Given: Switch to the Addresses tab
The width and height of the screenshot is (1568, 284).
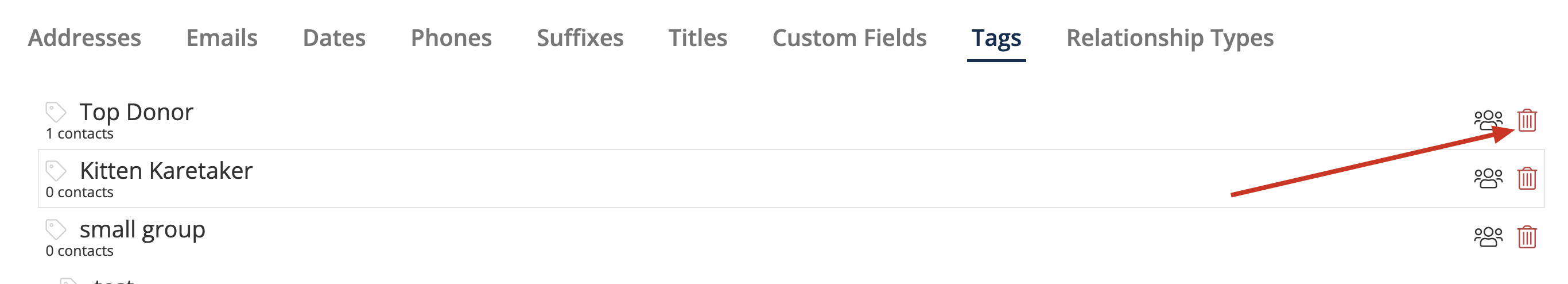Looking at the screenshot, I should [x=84, y=38].
